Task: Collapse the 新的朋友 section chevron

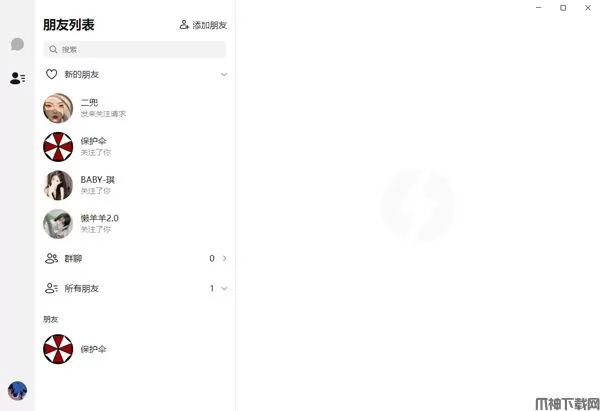Action: click(x=224, y=74)
